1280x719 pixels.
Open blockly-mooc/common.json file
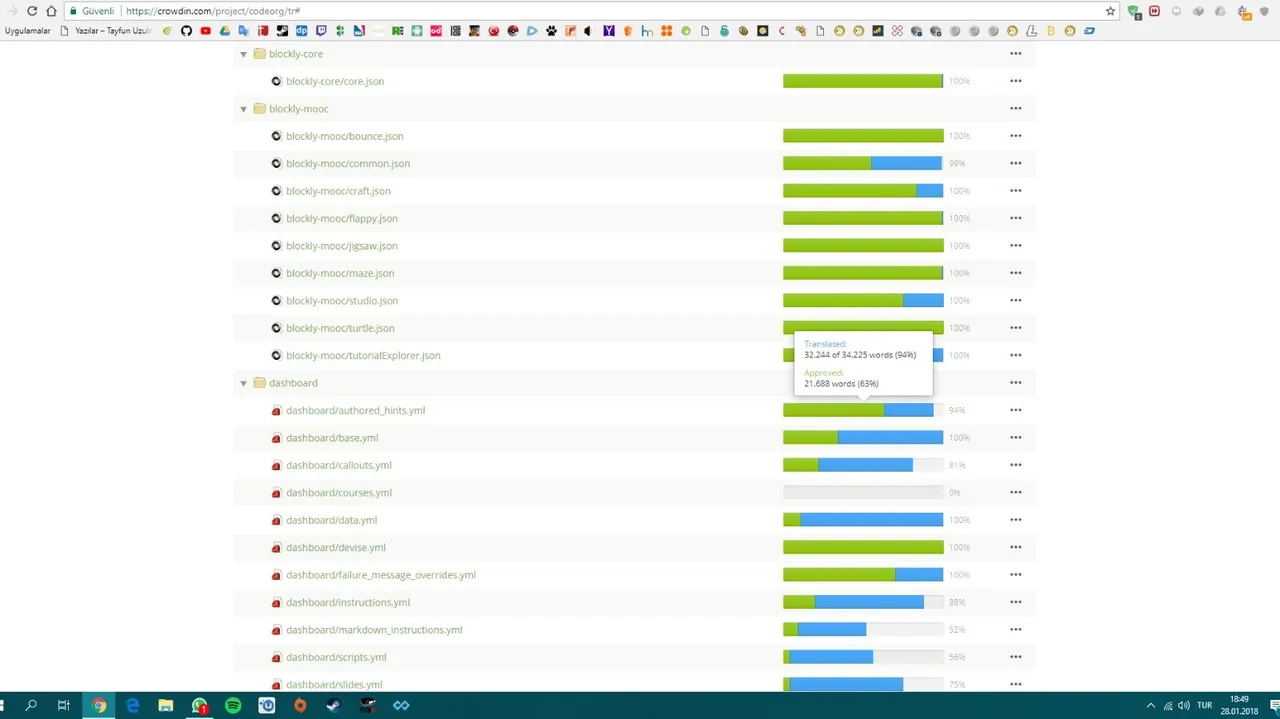click(x=348, y=163)
